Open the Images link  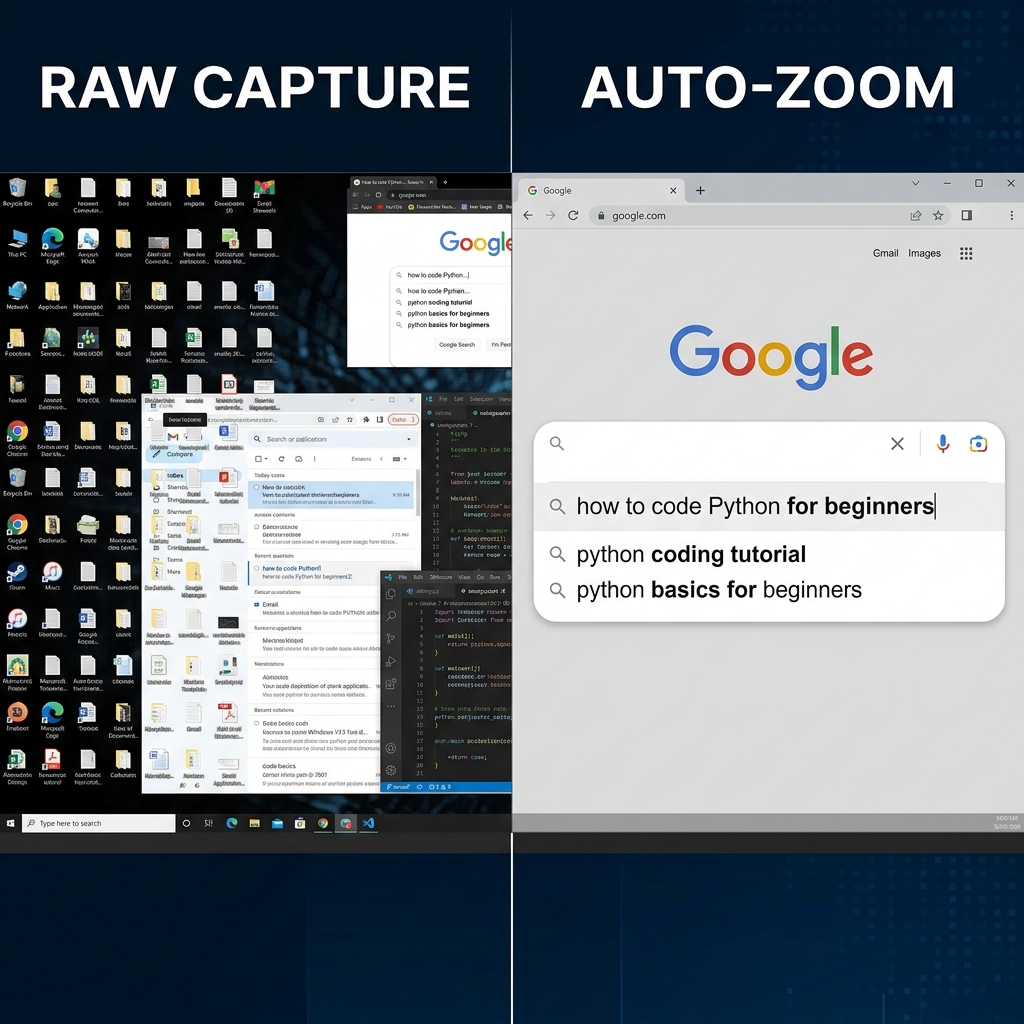924,253
